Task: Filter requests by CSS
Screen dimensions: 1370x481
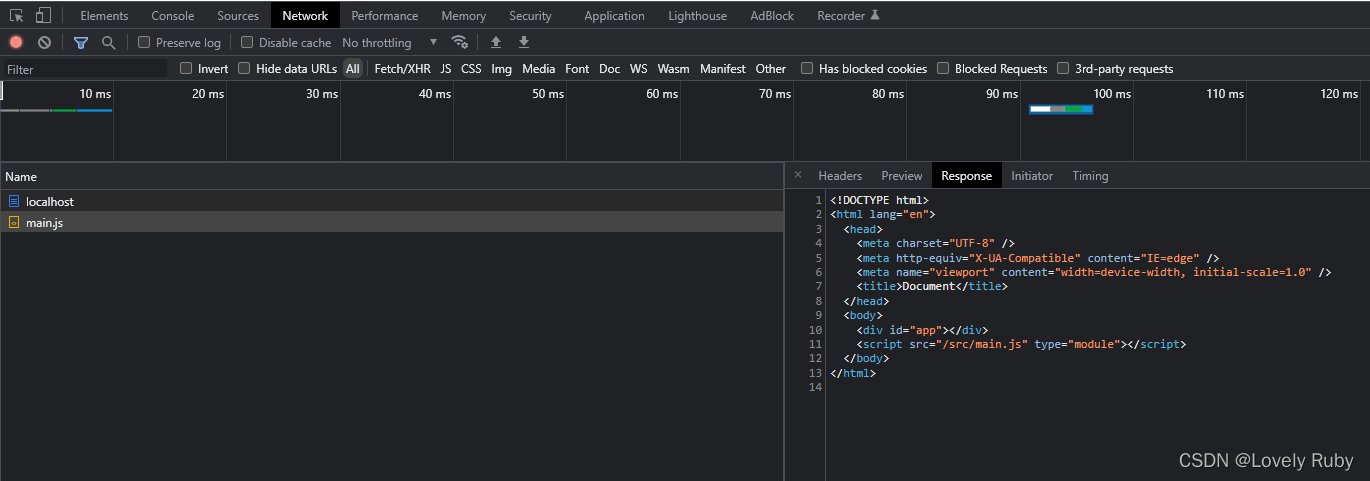Action: 471,68
